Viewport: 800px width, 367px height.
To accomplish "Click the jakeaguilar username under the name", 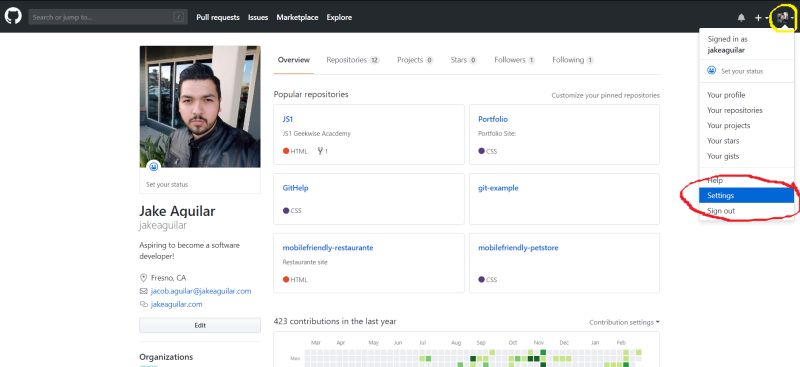I will [x=163, y=226].
